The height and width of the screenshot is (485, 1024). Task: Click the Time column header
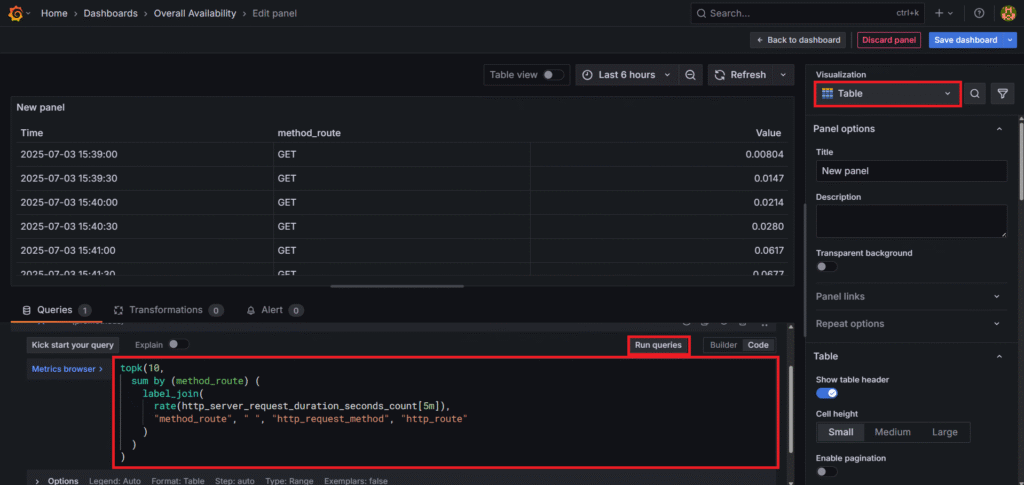coord(31,133)
